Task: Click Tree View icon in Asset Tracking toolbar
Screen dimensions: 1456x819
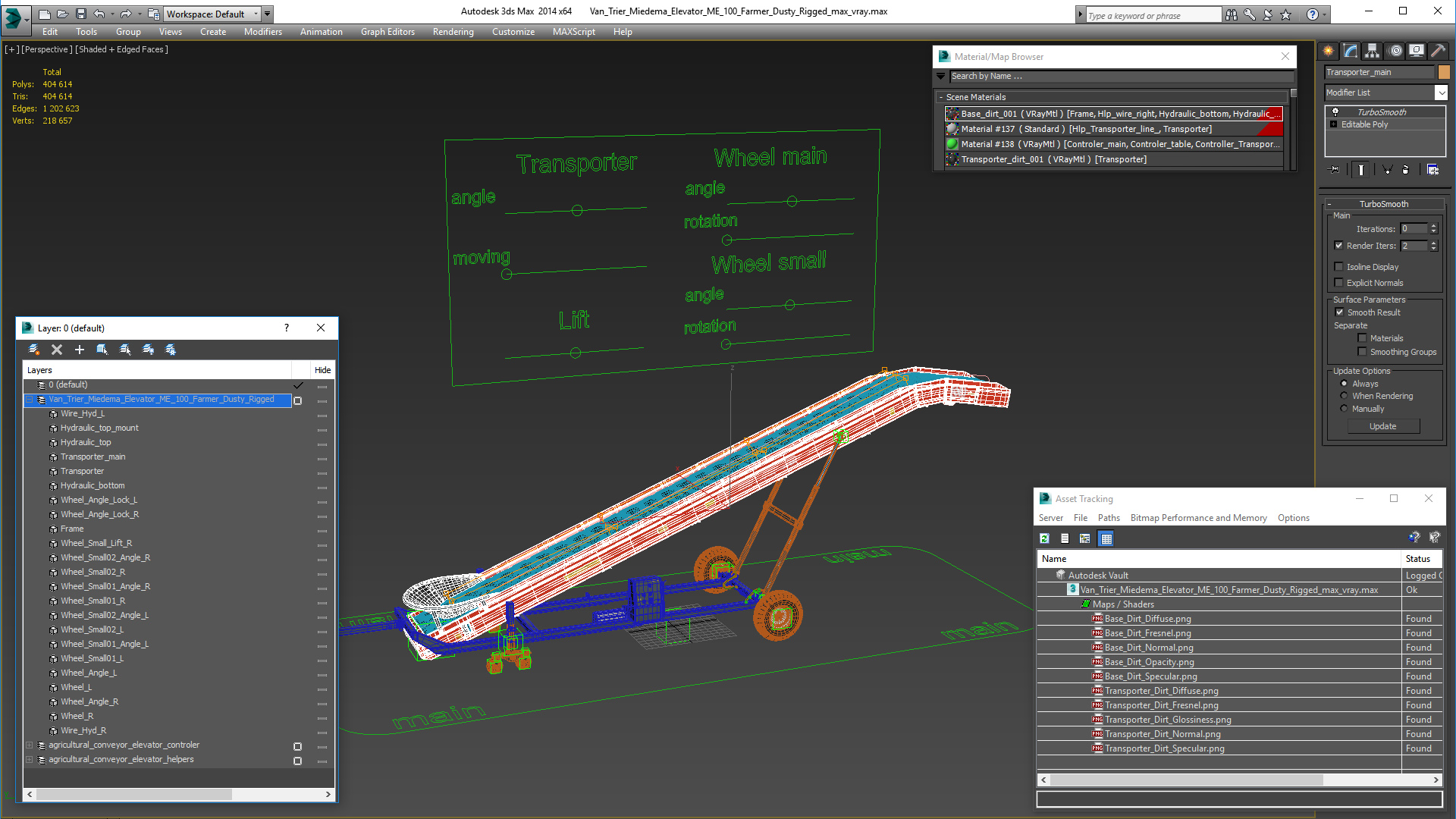Action: (x=1085, y=538)
